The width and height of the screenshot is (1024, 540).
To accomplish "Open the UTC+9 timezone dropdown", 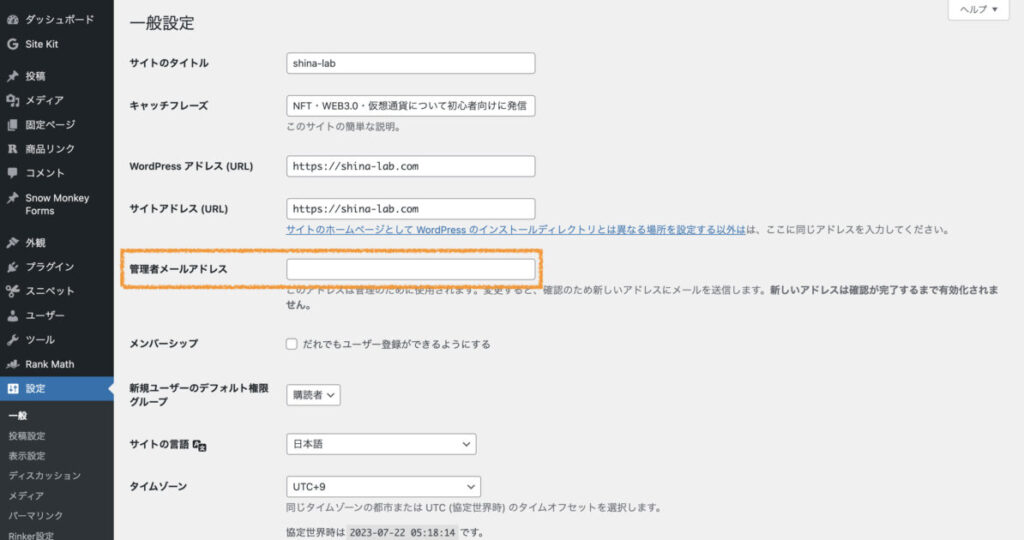I will 383,487.
